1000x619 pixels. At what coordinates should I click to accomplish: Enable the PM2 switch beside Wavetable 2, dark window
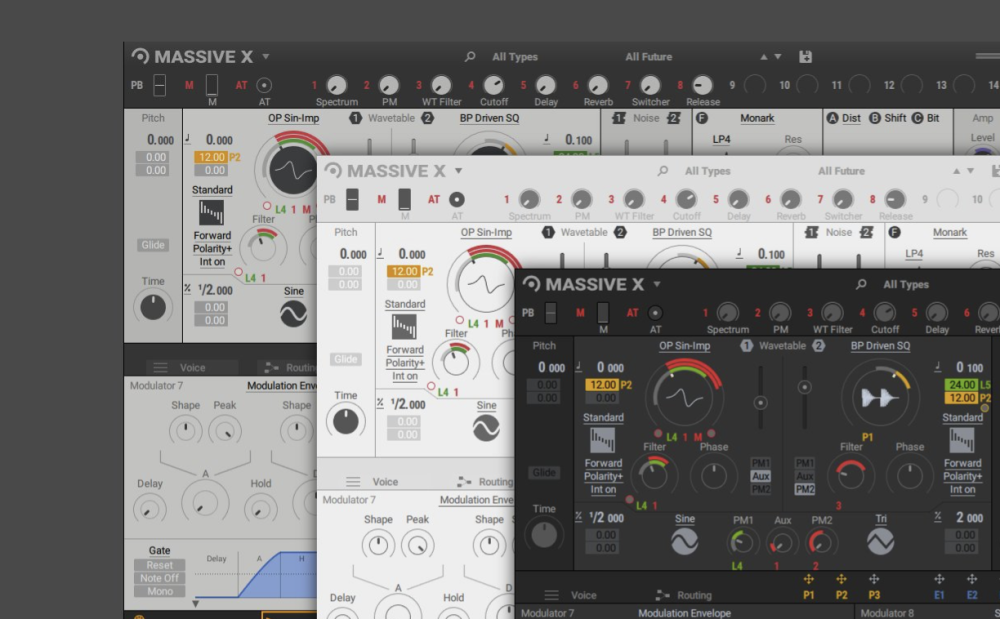pyautogui.click(x=804, y=489)
